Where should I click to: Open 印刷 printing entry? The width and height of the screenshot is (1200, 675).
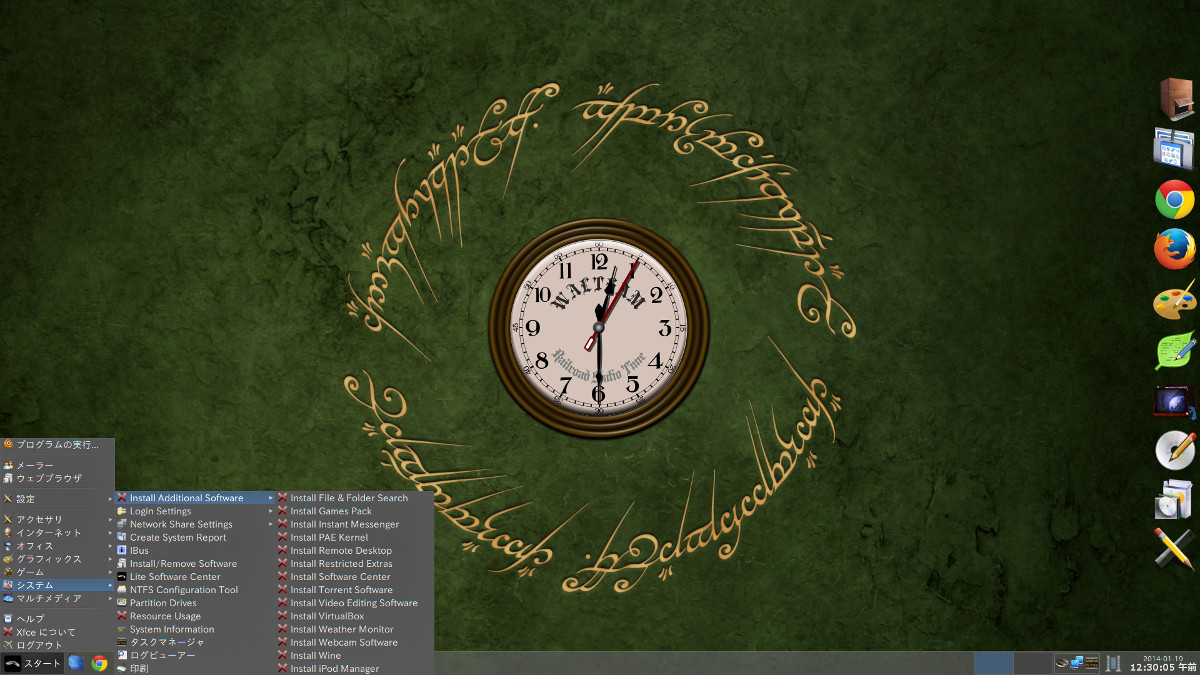coord(195,668)
